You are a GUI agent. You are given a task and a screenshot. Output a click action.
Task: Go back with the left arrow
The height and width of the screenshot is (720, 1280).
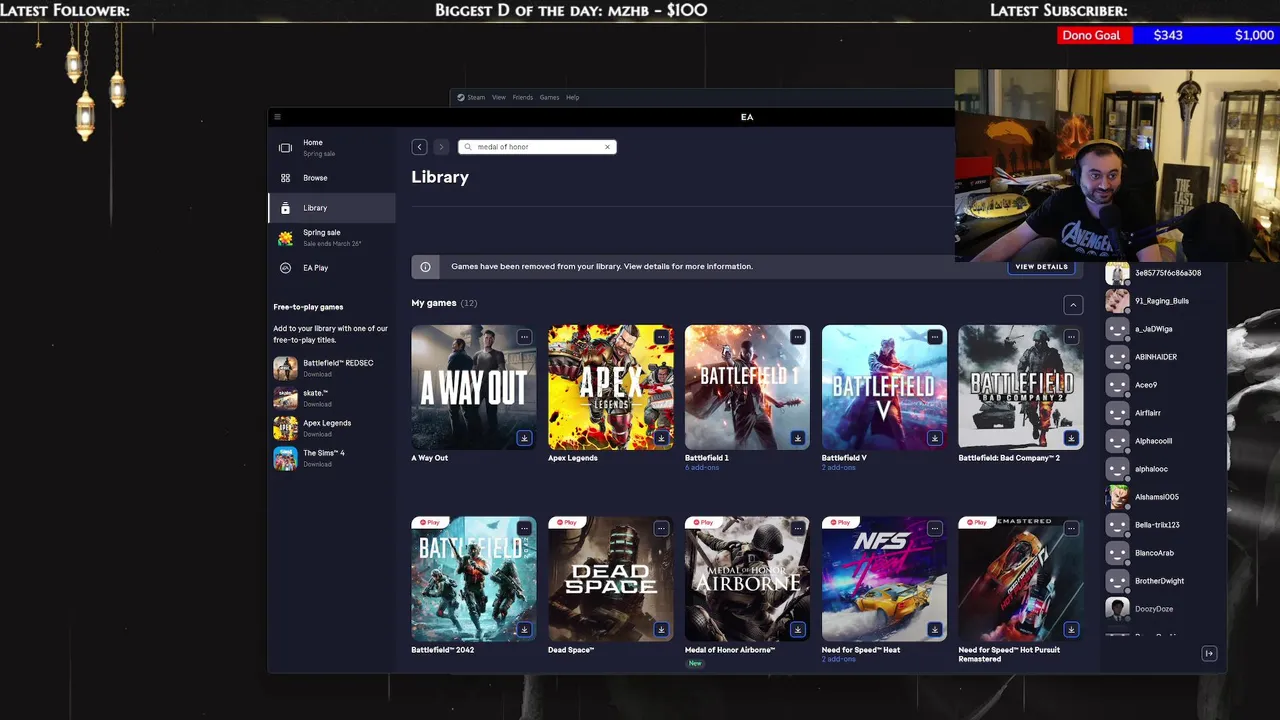pos(420,147)
